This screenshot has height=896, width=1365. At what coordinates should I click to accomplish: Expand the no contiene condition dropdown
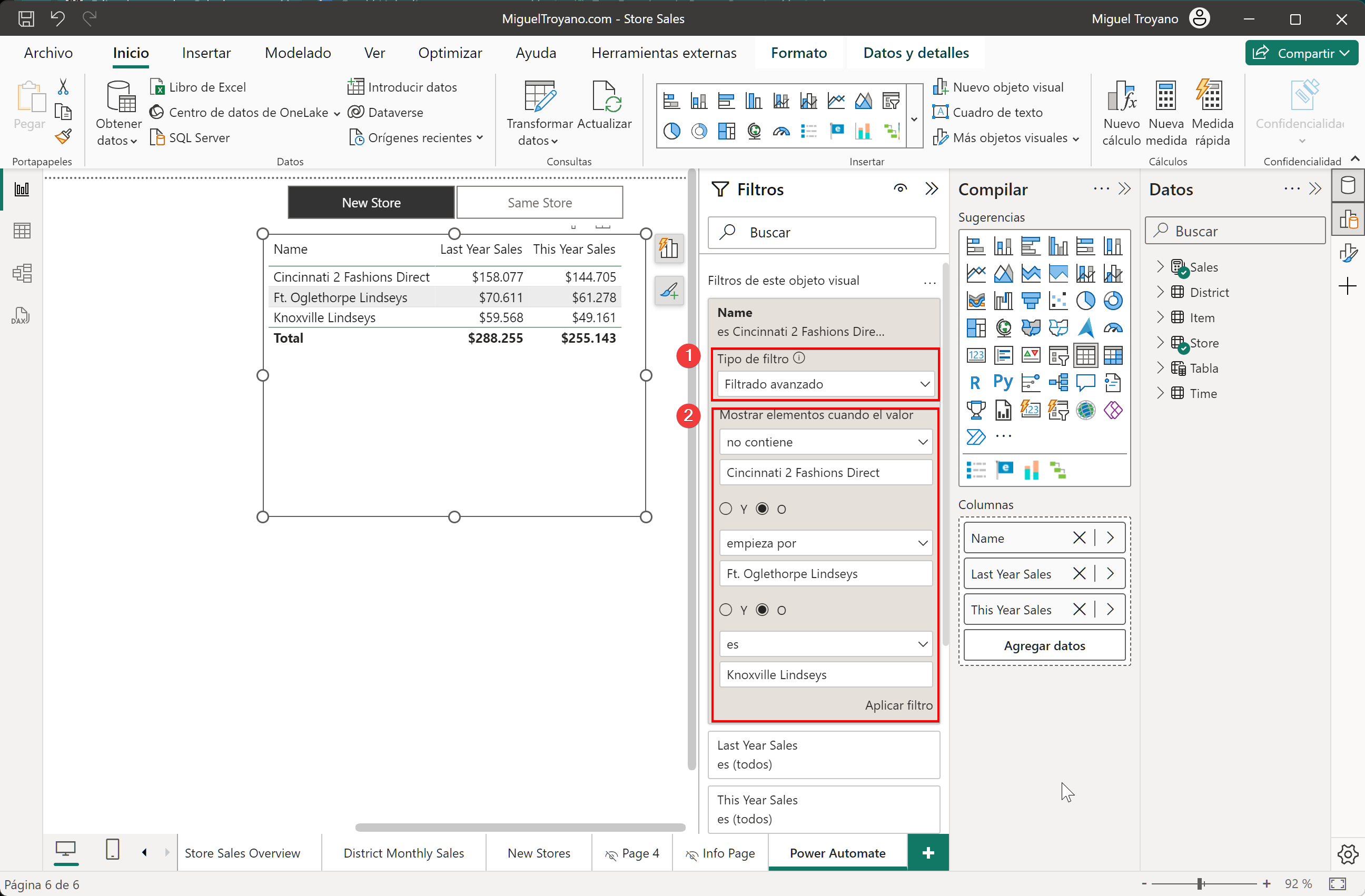click(923, 441)
